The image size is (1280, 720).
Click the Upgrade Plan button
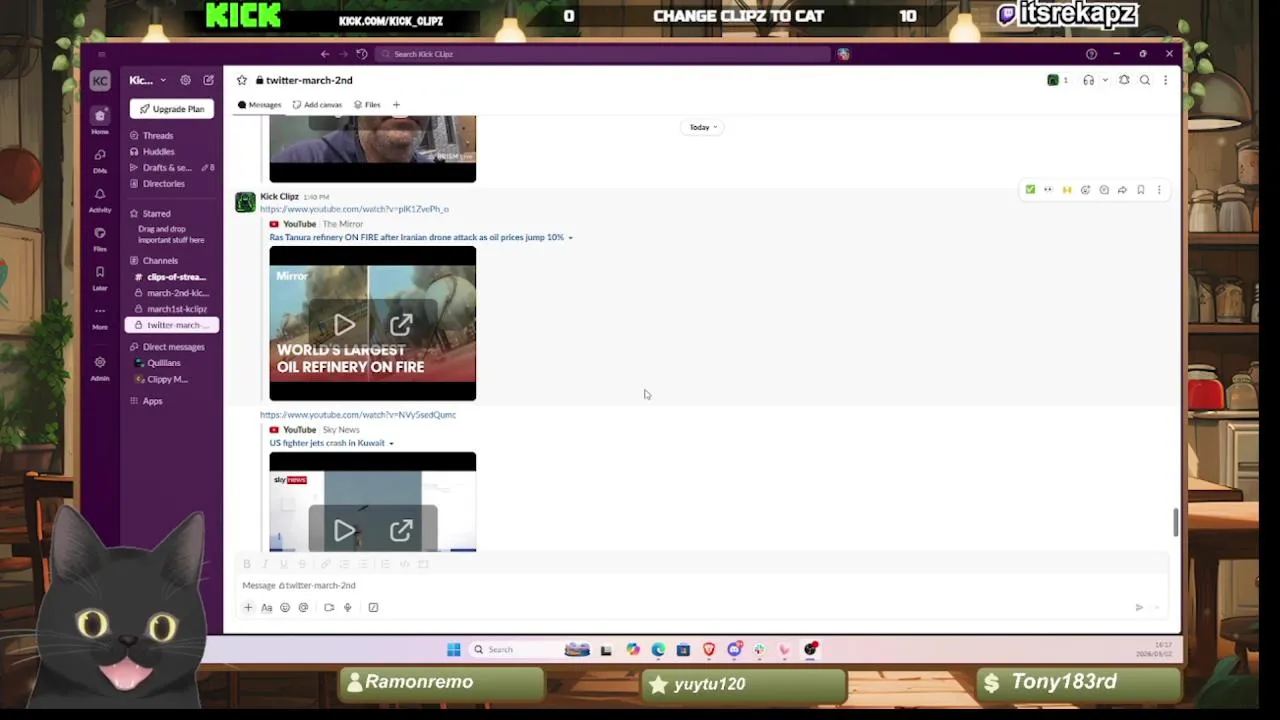pyautogui.click(x=172, y=109)
